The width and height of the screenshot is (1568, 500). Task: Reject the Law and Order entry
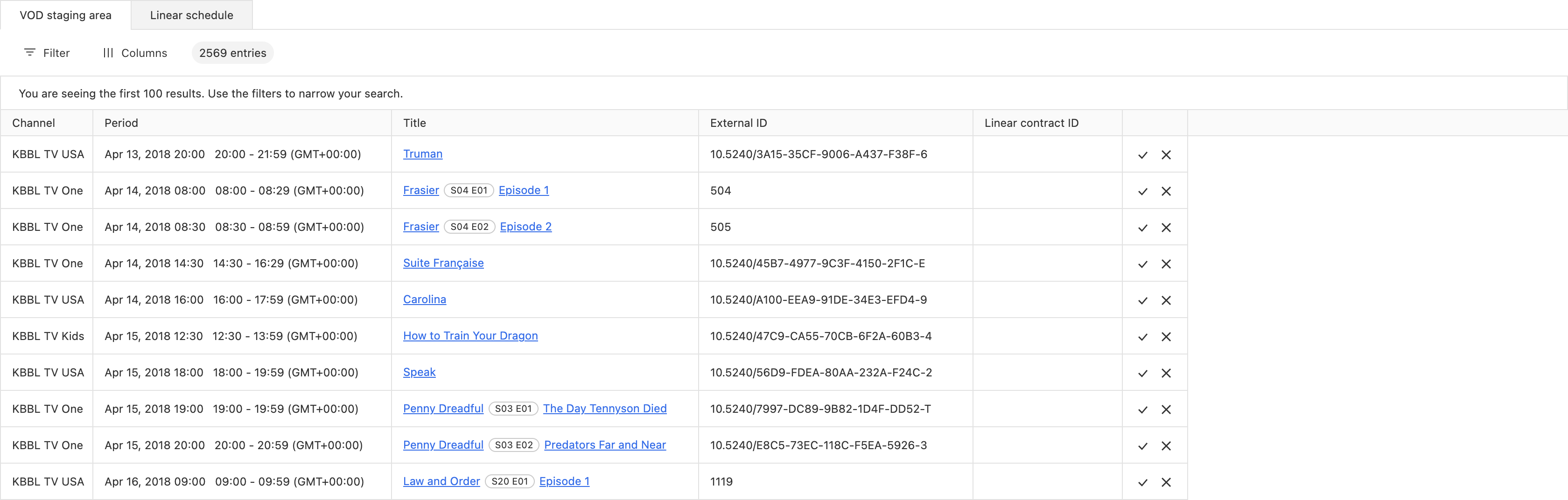[1166, 482]
